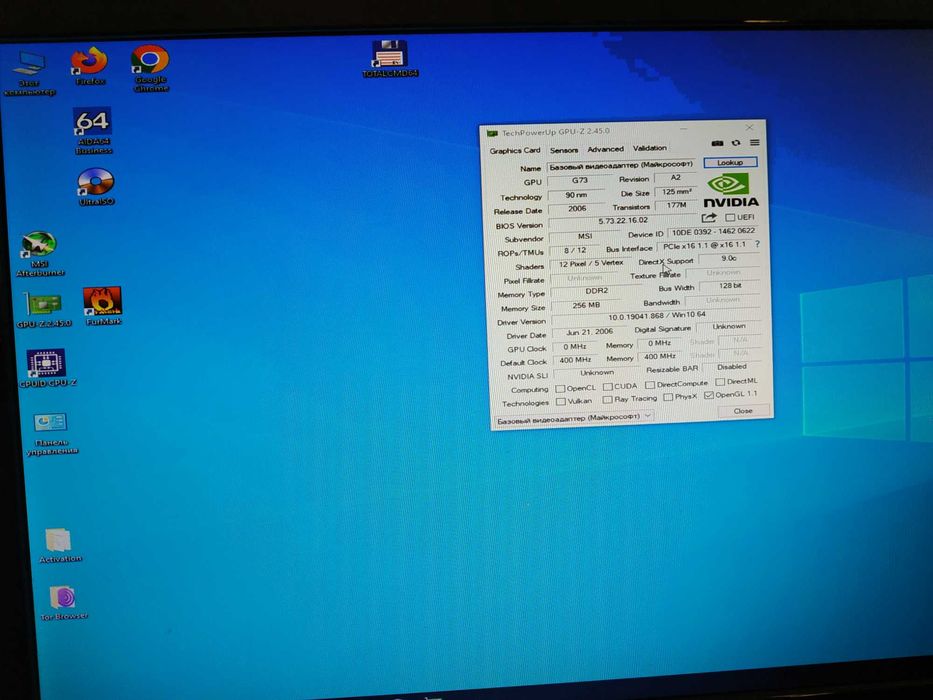This screenshot has height=700, width=933.
Task: Select the TOTALCMD64 desktop icon
Action: click(390, 59)
